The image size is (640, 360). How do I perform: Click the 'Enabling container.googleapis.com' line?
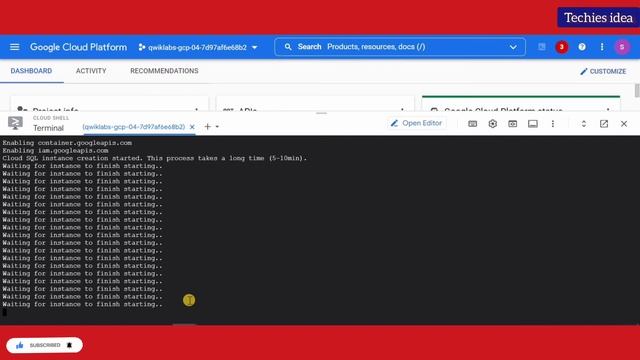(x=67, y=143)
